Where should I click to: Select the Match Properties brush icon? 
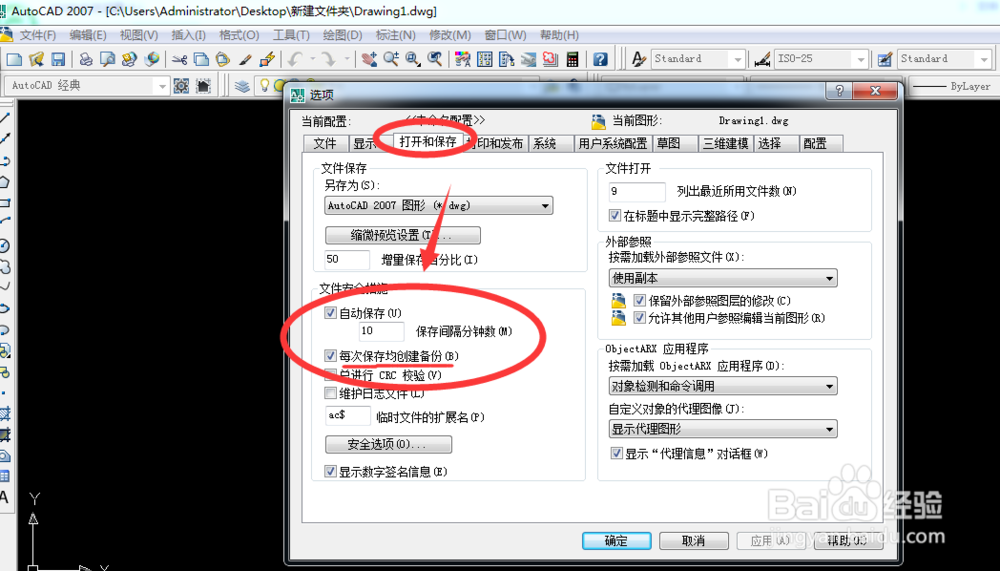coord(245,59)
